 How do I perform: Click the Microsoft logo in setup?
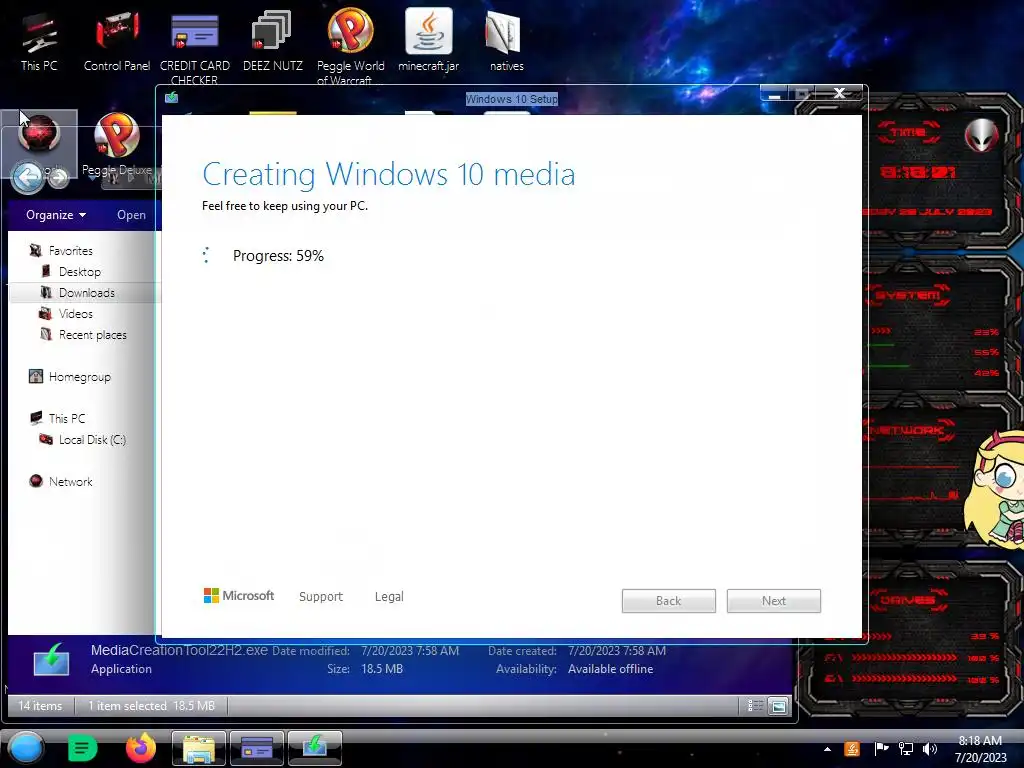pos(239,596)
